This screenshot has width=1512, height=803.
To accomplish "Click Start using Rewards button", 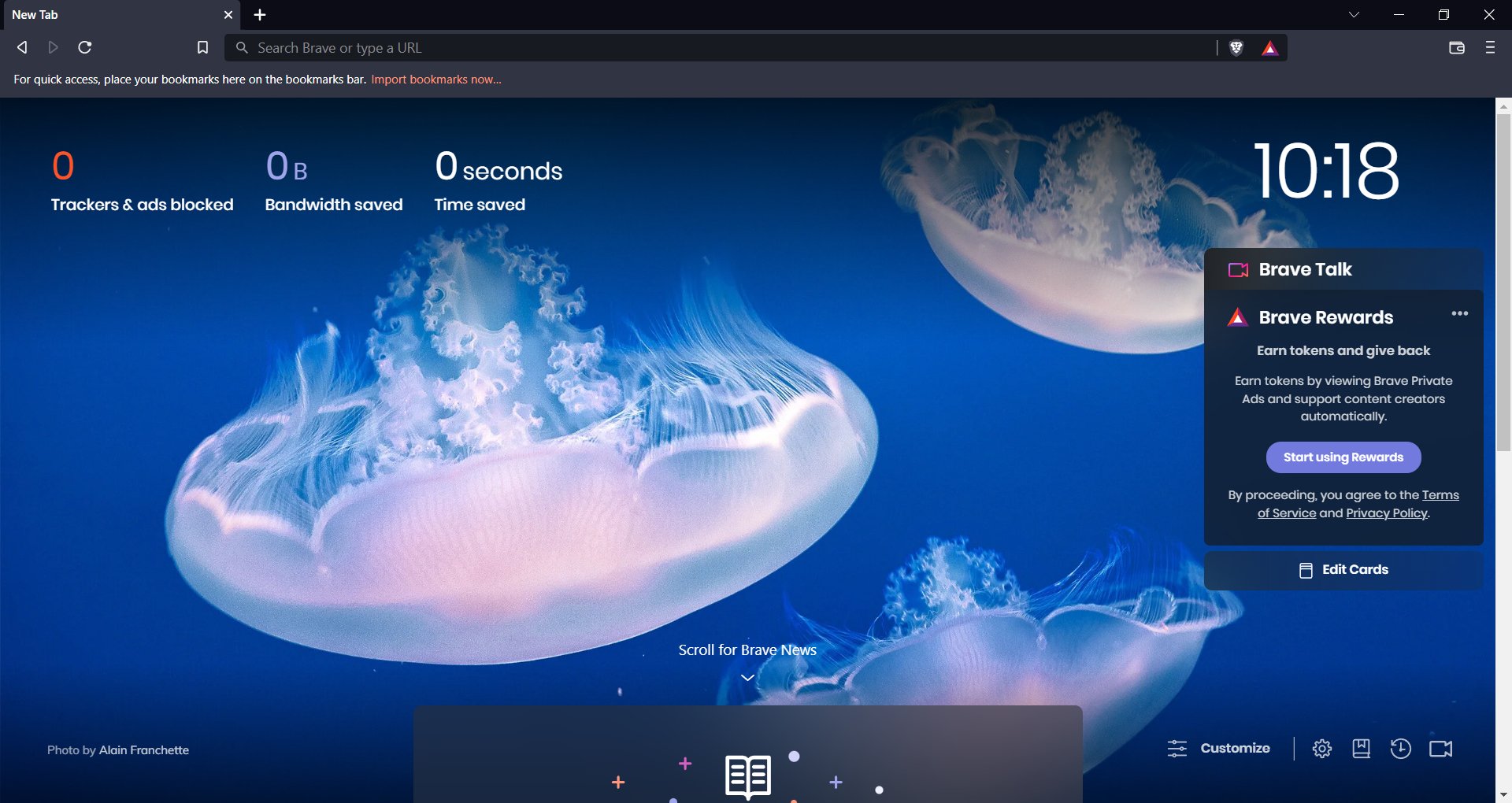I will [1343, 457].
